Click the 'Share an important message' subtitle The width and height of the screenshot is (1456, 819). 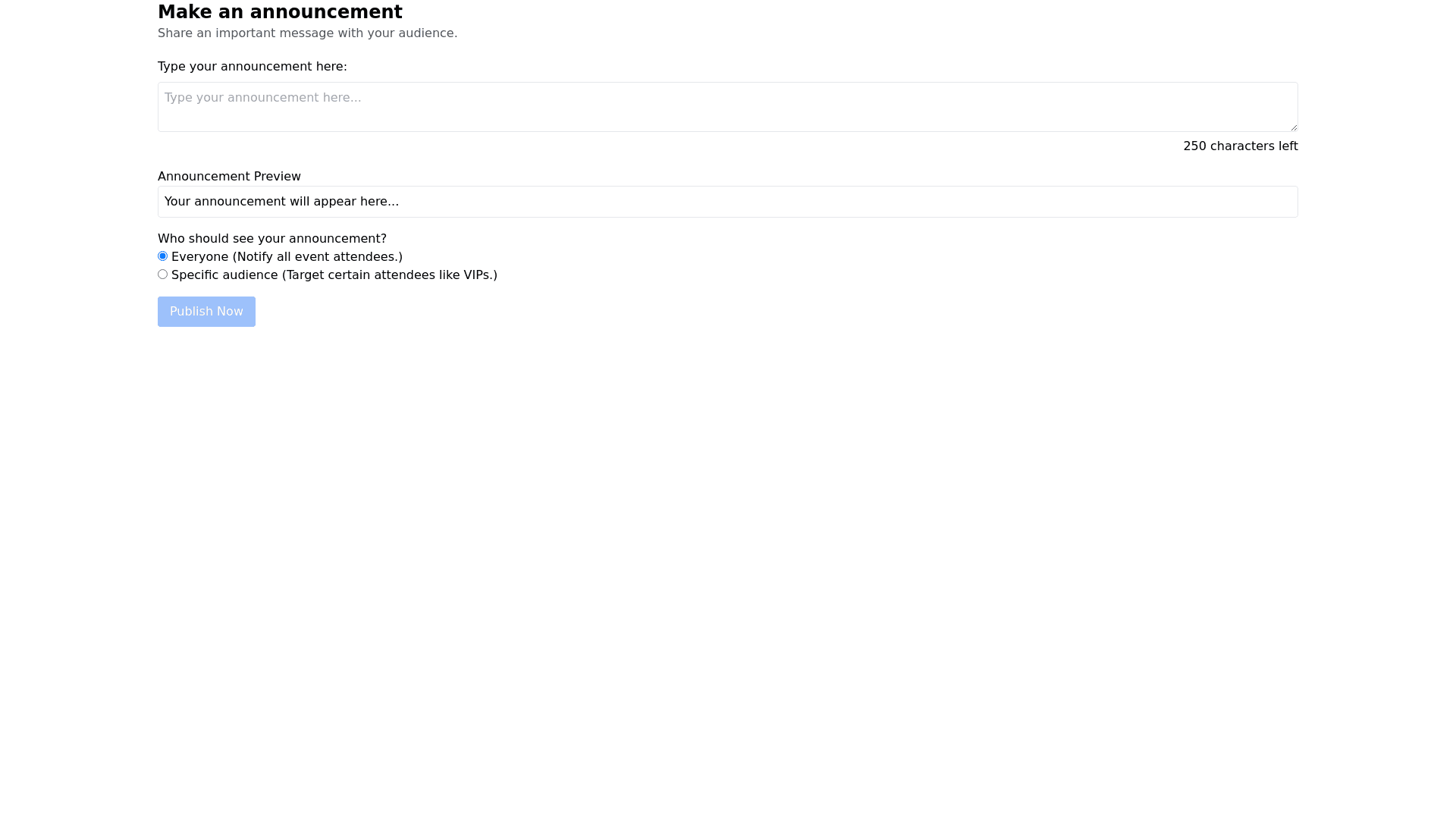tap(308, 33)
